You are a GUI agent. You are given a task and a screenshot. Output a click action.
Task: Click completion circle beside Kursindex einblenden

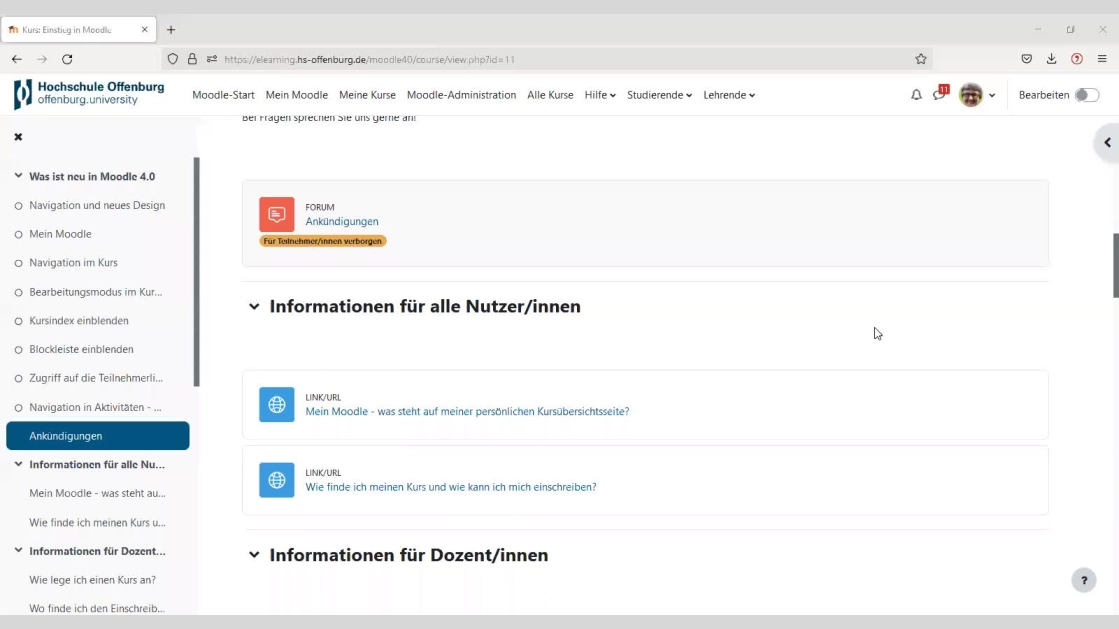coord(19,321)
